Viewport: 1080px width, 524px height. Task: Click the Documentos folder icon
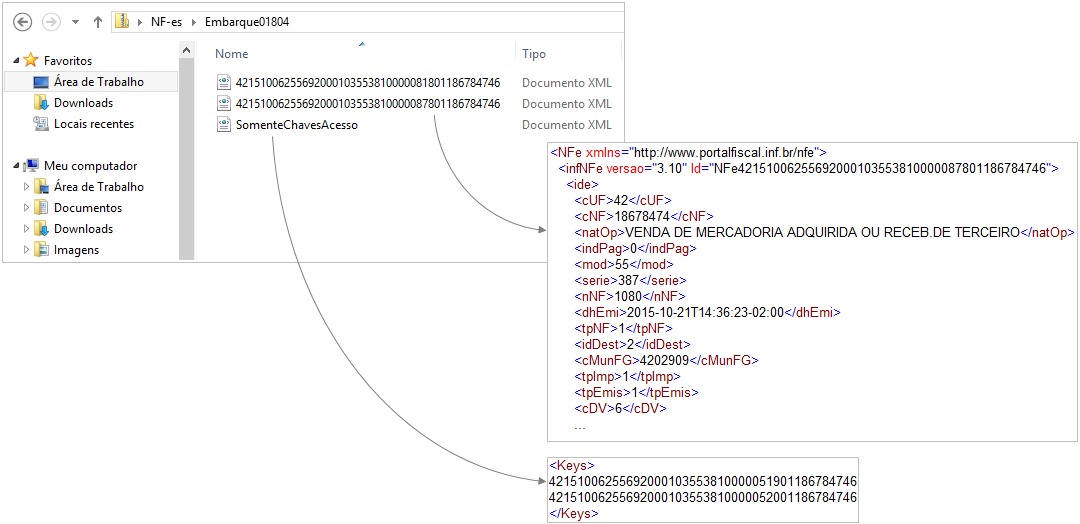click(41, 207)
